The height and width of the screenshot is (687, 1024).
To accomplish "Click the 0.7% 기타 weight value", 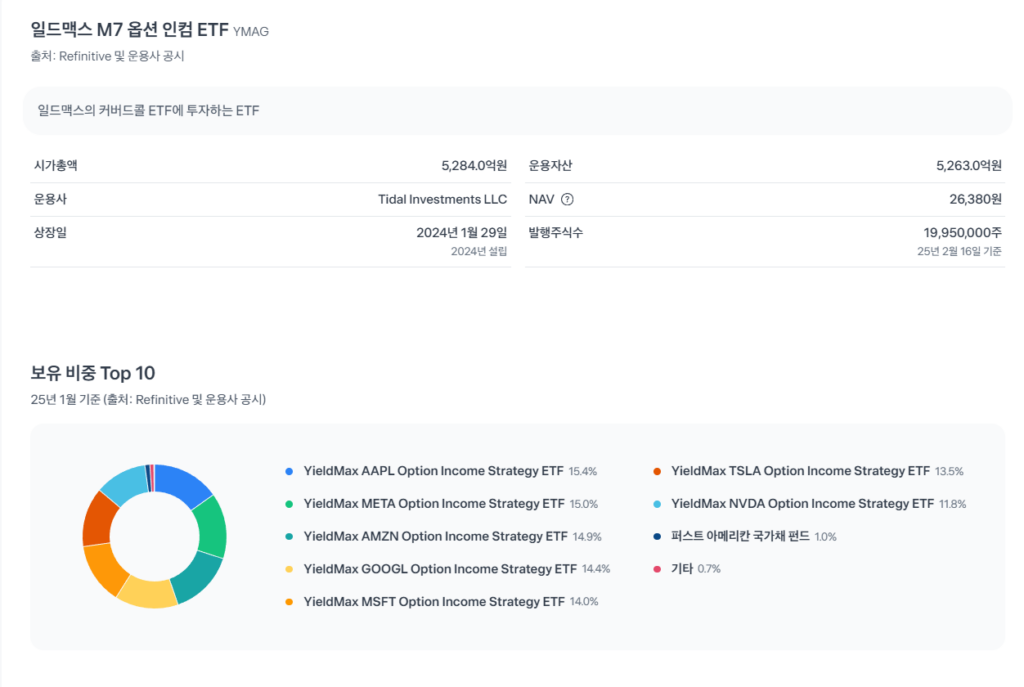I will tap(709, 569).
